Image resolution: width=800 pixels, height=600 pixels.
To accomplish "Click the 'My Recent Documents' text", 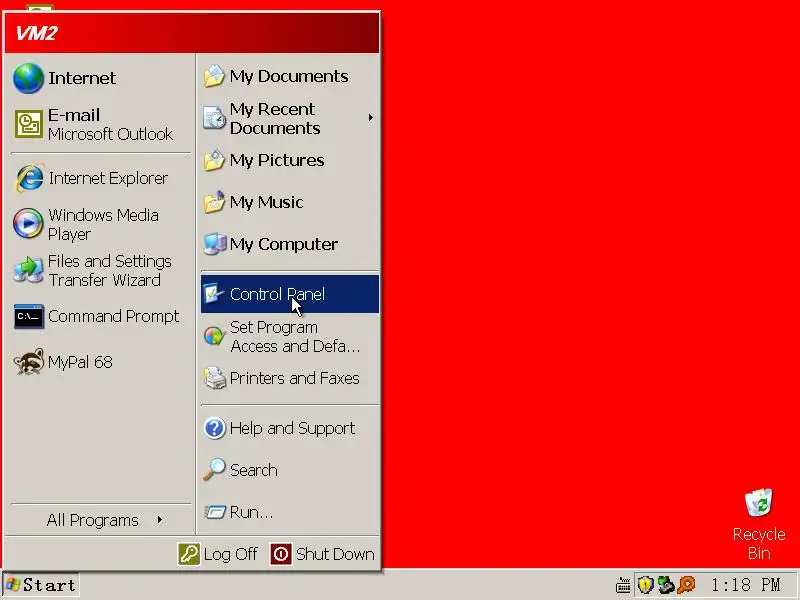I will 275,118.
